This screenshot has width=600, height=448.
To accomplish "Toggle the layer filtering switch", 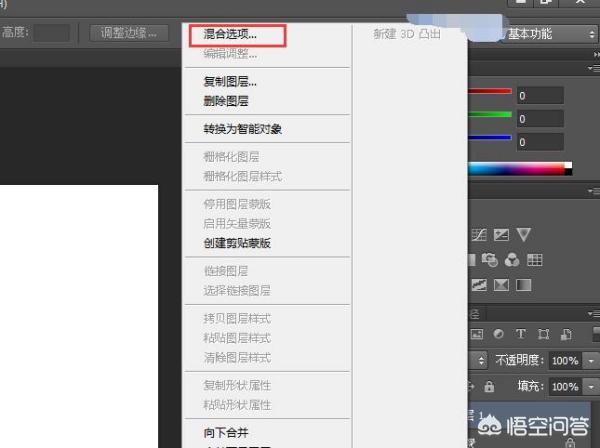I will (596, 334).
